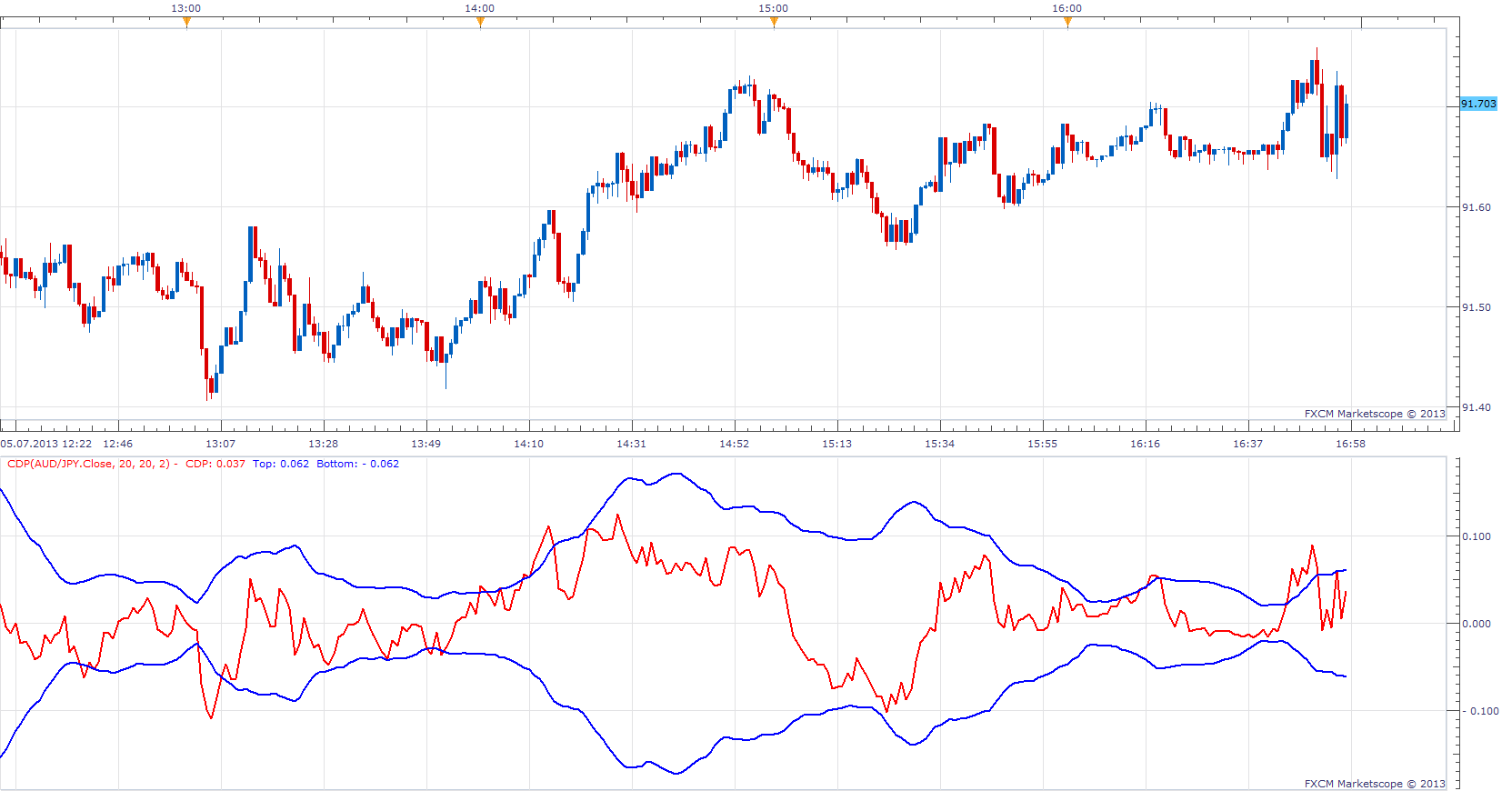Click the 91.60 price axis label
The width and height of the screenshot is (1512, 791).
pos(1477,207)
